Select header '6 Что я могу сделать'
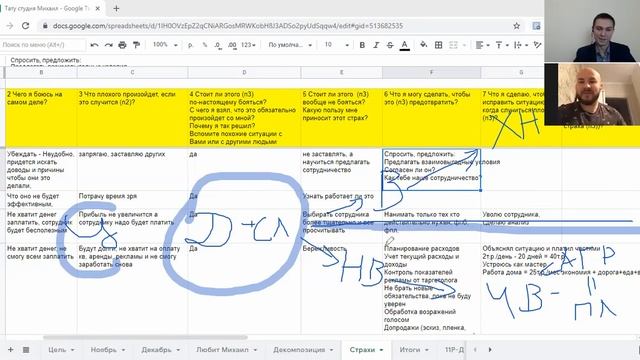 (431, 118)
